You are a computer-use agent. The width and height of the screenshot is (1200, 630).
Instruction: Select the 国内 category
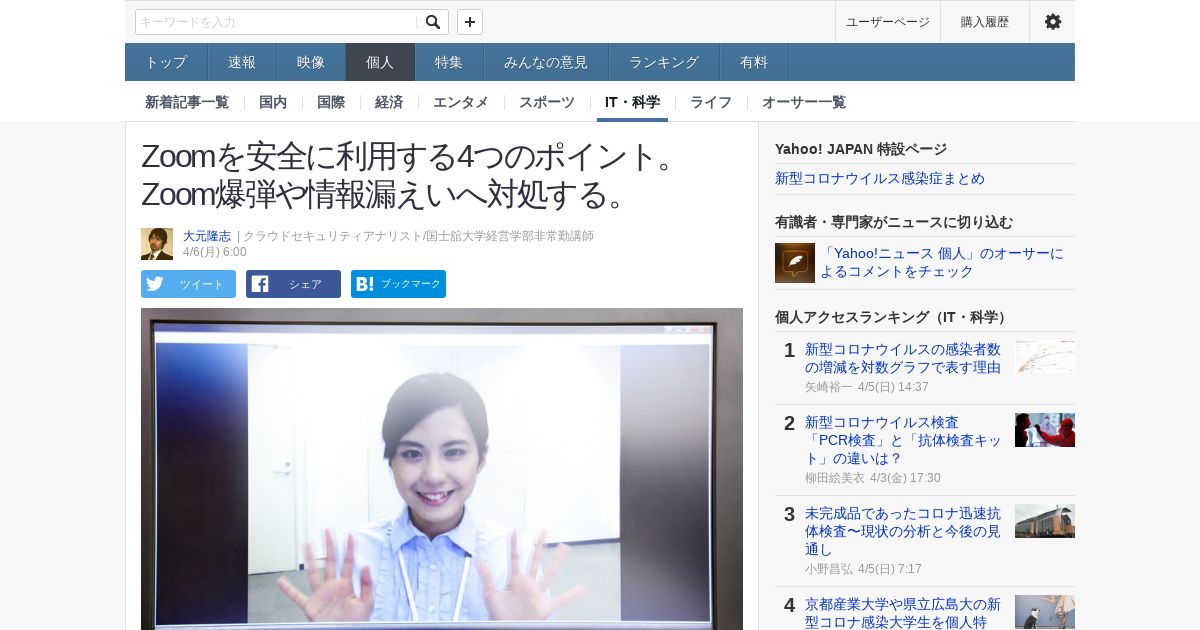(x=273, y=102)
